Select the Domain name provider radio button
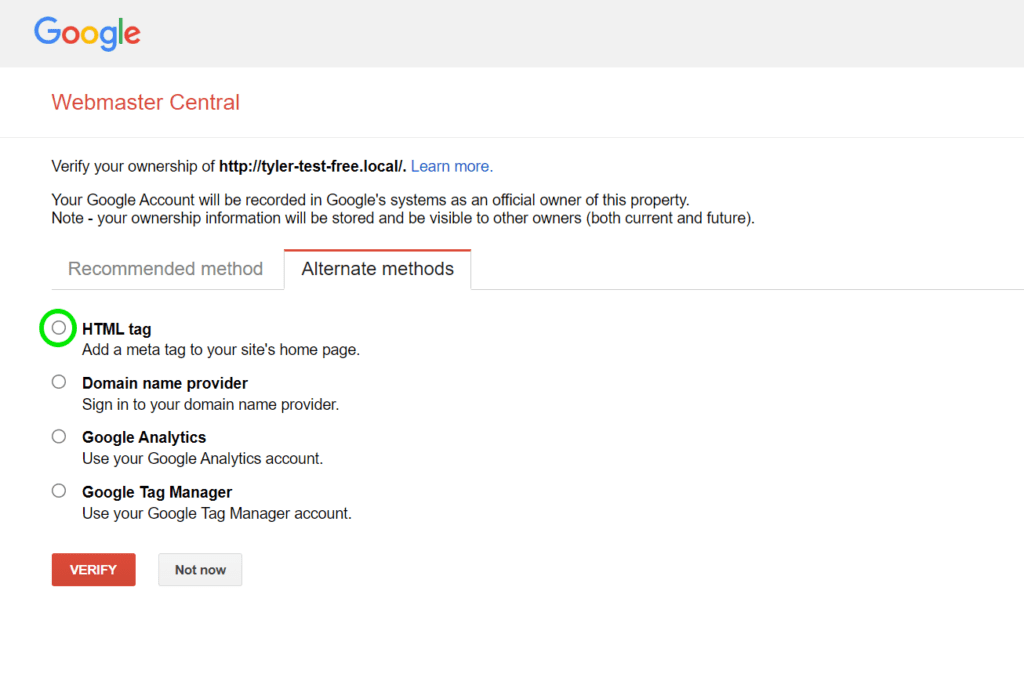Image resolution: width=1024 pixels, height=681 pixels. pos(59,382)
